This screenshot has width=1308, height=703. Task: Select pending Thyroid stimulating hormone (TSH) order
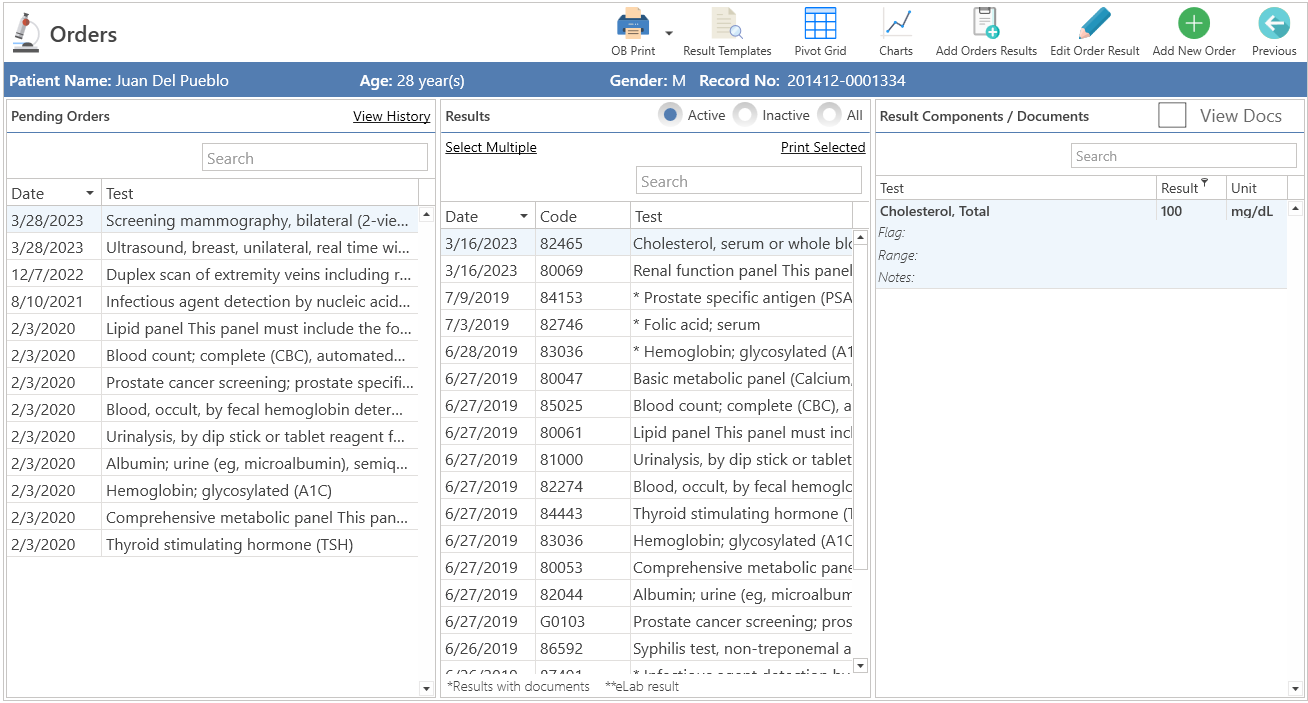(212, 544)
